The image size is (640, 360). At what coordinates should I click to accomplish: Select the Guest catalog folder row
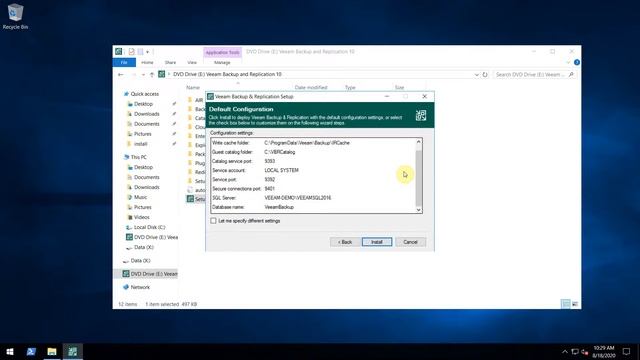(312, 152)
